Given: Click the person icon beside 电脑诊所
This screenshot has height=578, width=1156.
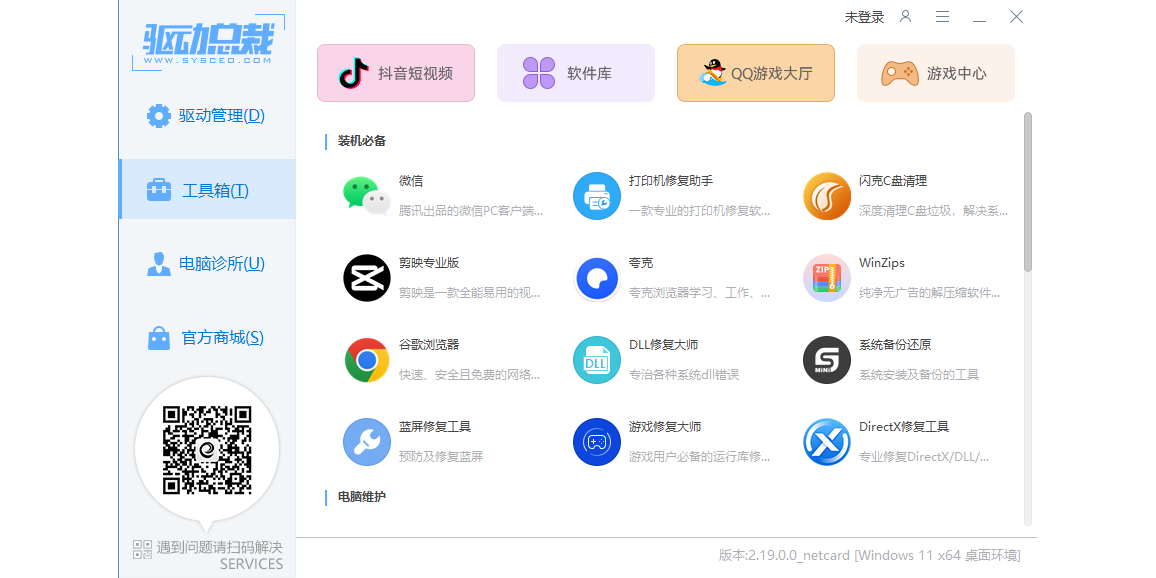Looking at the screenshot, I should (159, 264).
